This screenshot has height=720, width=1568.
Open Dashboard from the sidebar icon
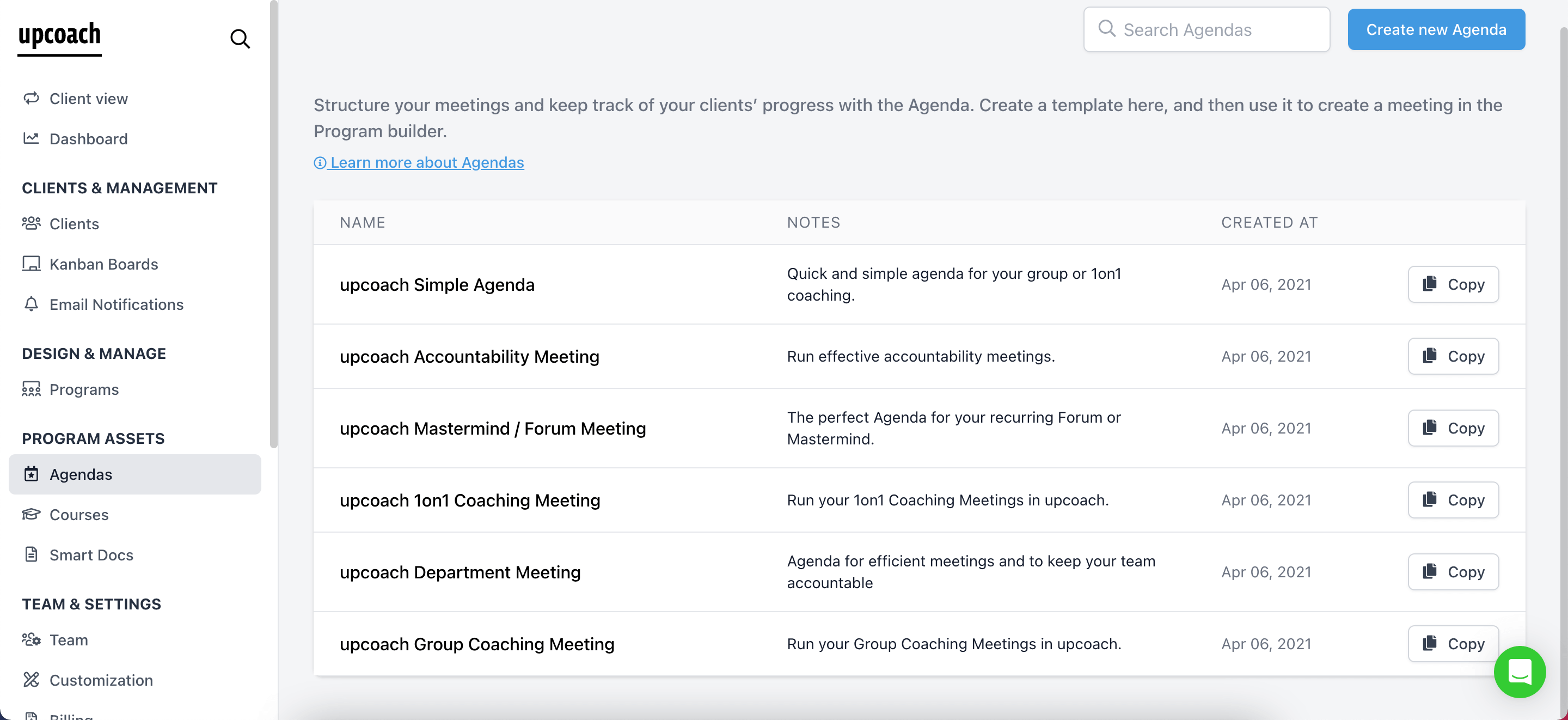32,138
